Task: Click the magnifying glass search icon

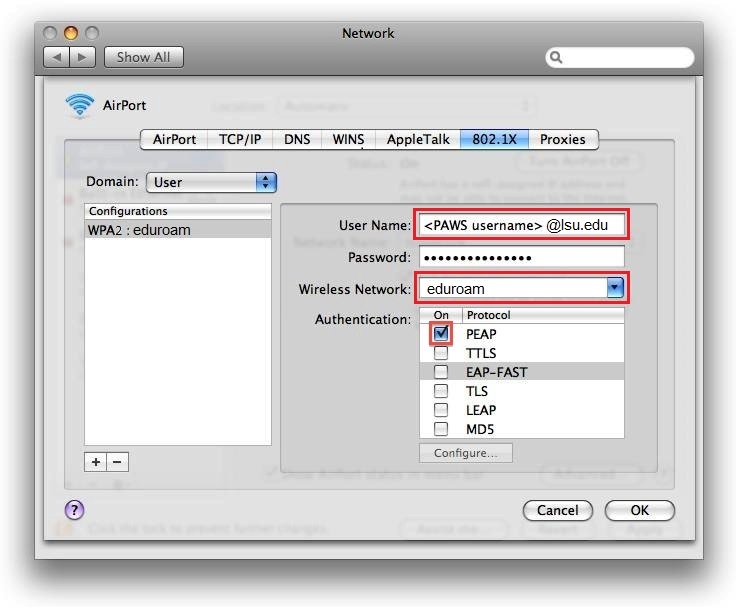Action: (x=556, y=57)
